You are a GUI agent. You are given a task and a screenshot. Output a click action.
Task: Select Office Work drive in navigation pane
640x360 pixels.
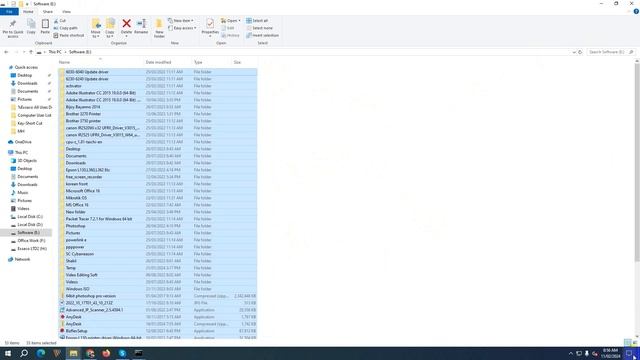[x=31, y=241]
